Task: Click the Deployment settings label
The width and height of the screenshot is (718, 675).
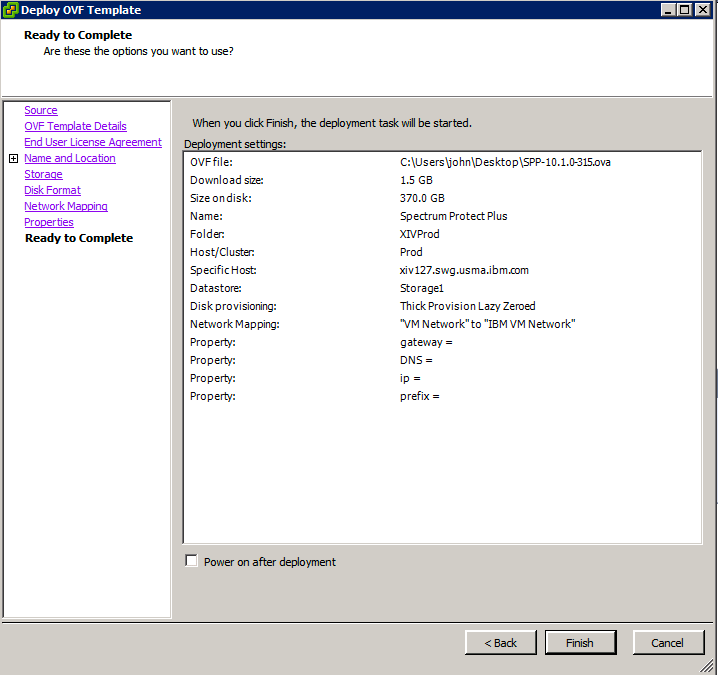Action: pyautogui.click(x=235, y=144)
